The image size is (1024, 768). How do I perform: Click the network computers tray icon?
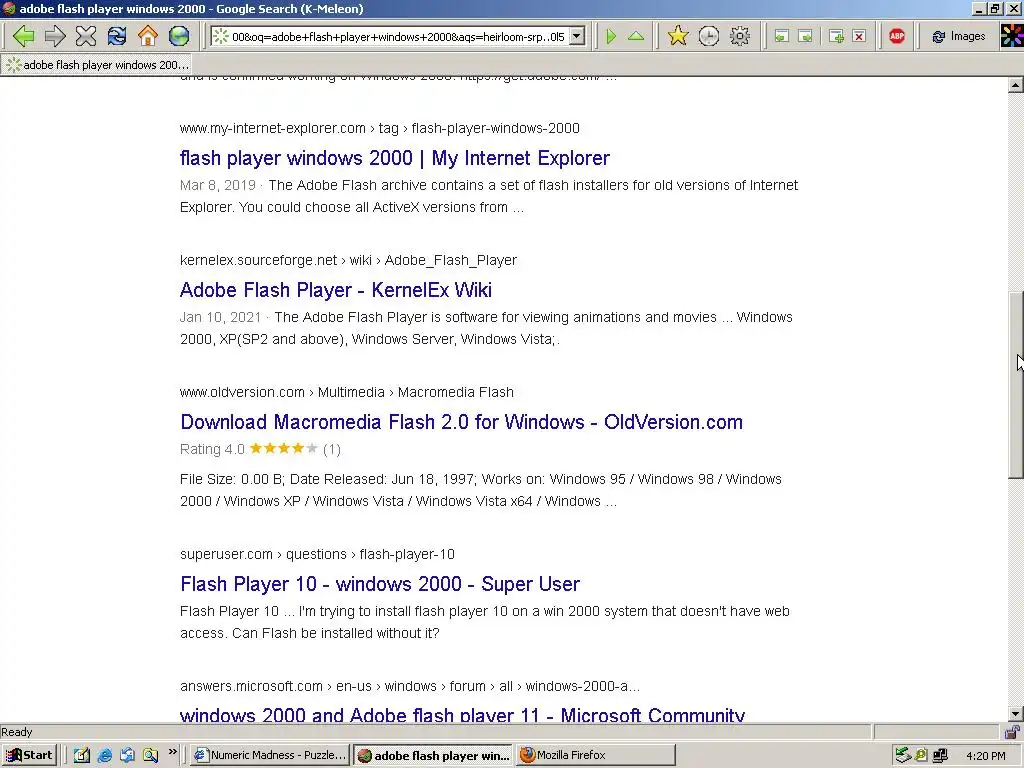[940, 755]
